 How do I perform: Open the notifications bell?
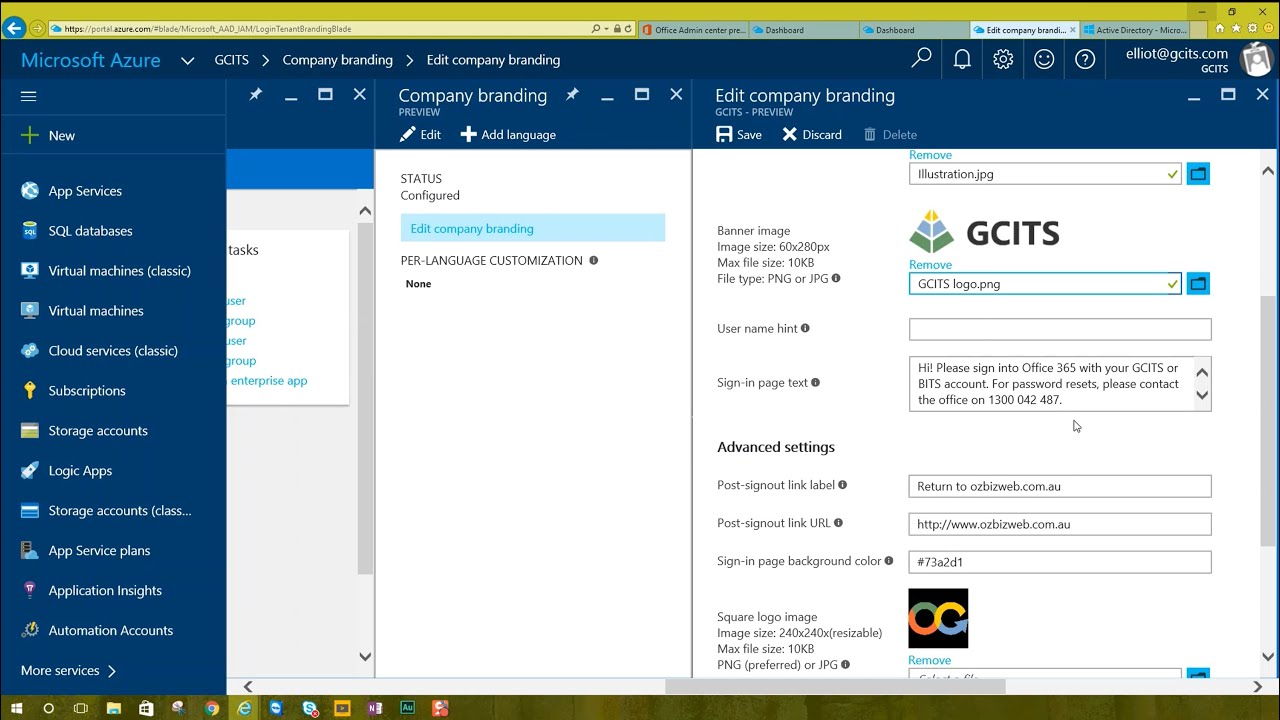tap(962, 59)
